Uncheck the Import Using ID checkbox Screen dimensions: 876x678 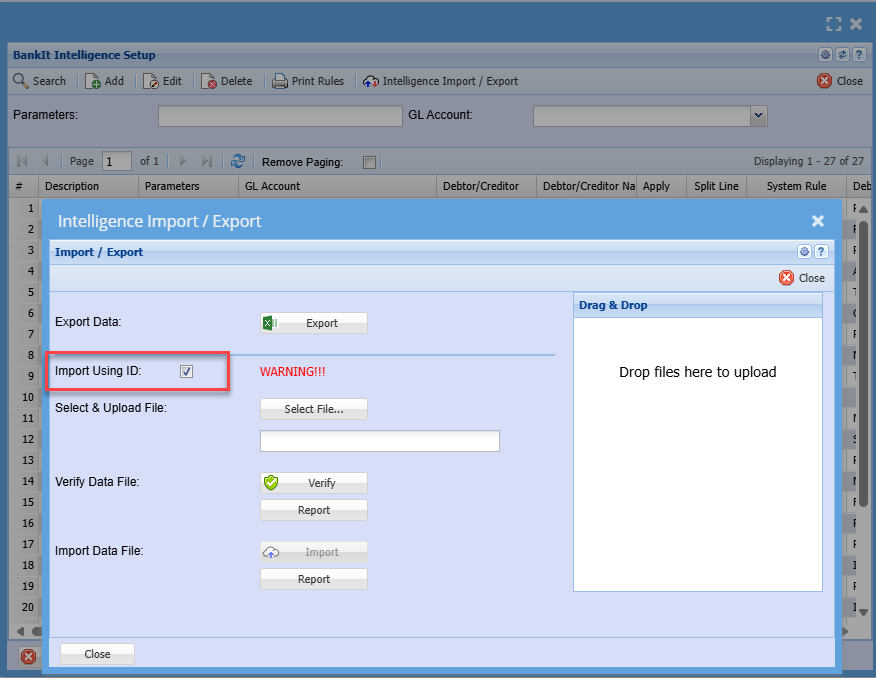186,372
